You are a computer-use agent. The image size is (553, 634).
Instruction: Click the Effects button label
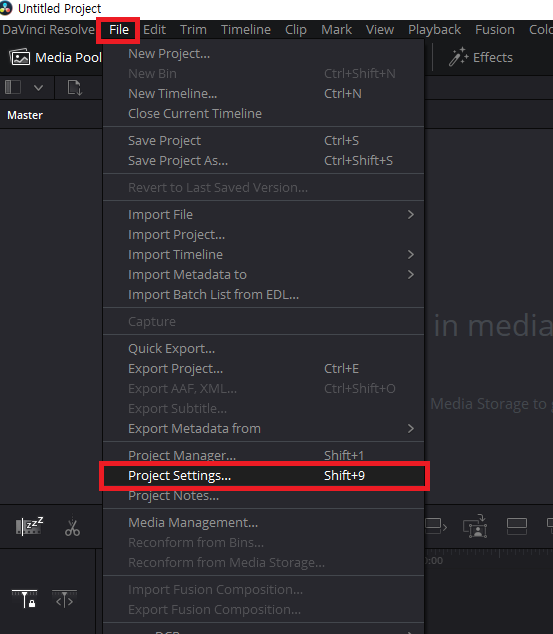(493, 57)
